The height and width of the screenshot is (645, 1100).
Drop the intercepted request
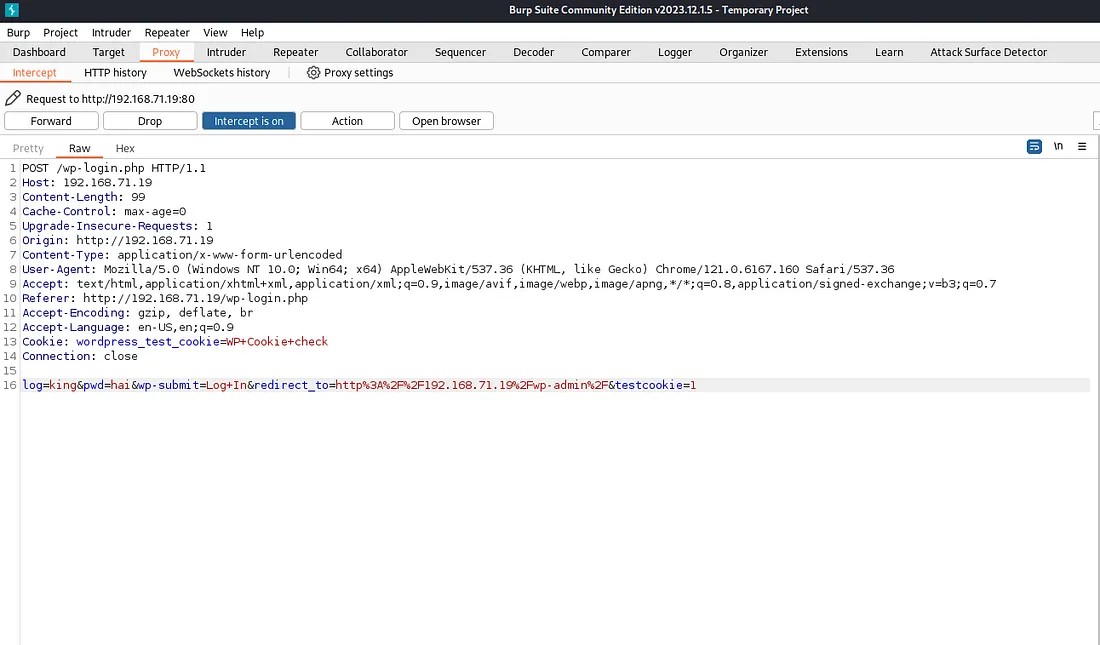click(150, 121)
